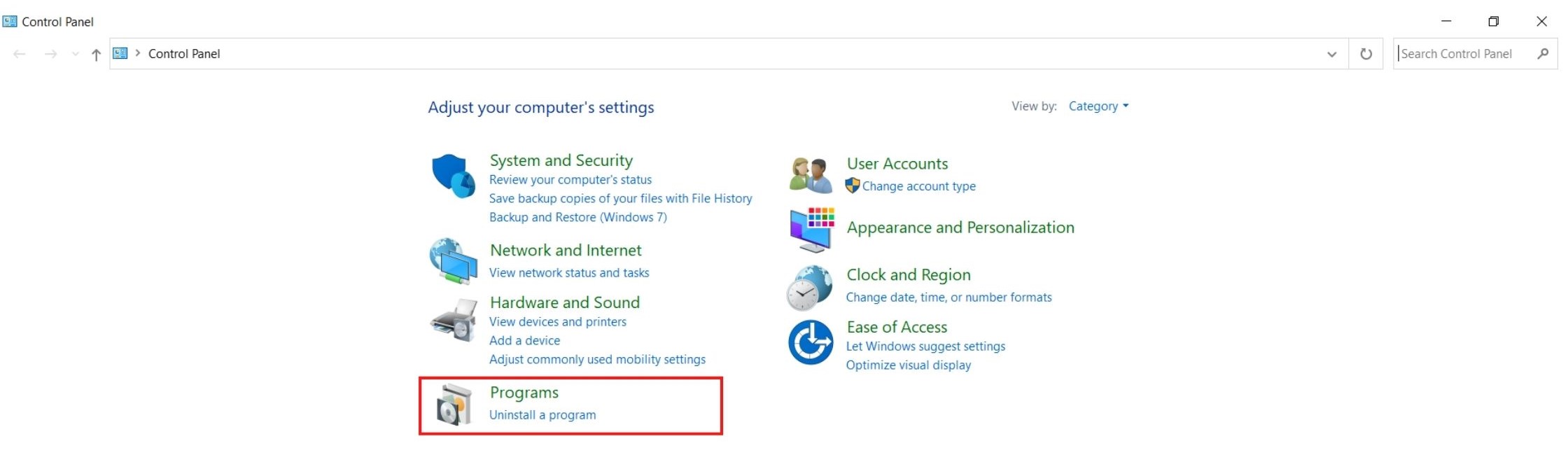Click the refresh button in address bar

click(1366, 54)
